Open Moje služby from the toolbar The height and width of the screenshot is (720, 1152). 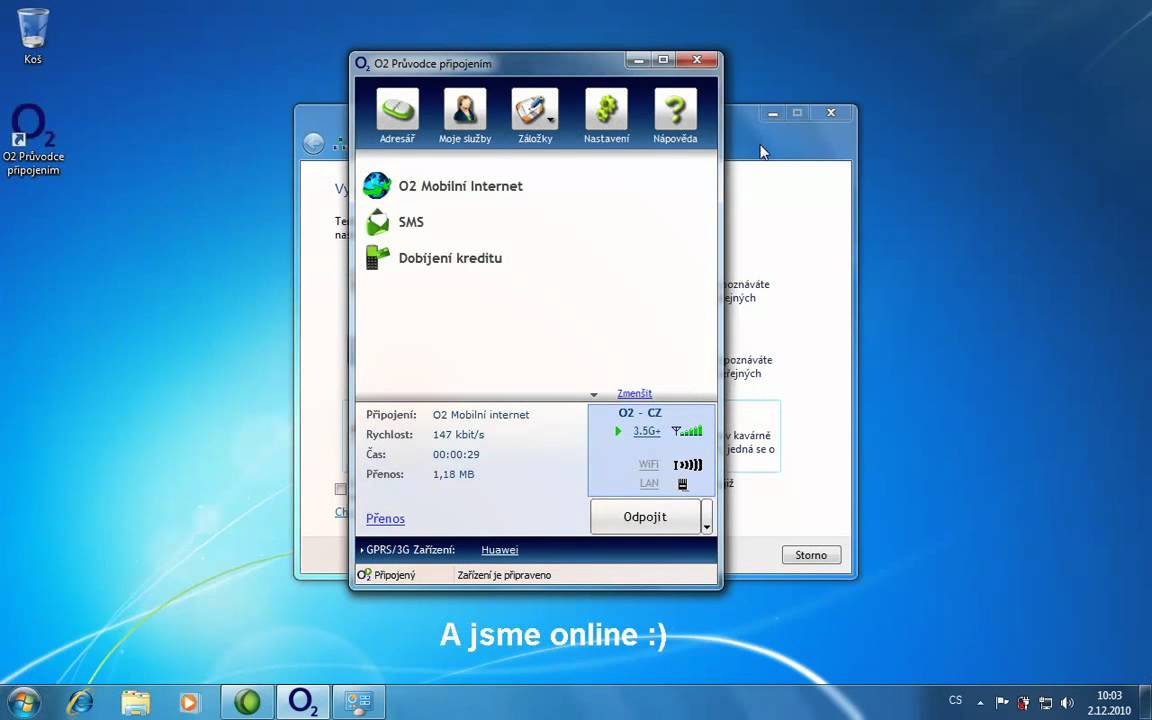pos(465,116)
